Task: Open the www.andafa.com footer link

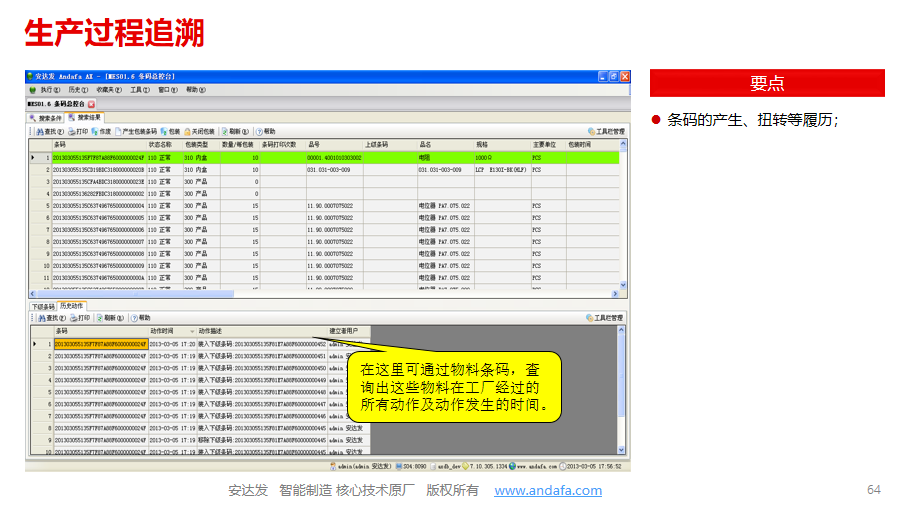Action: click(x=548, y=490)
